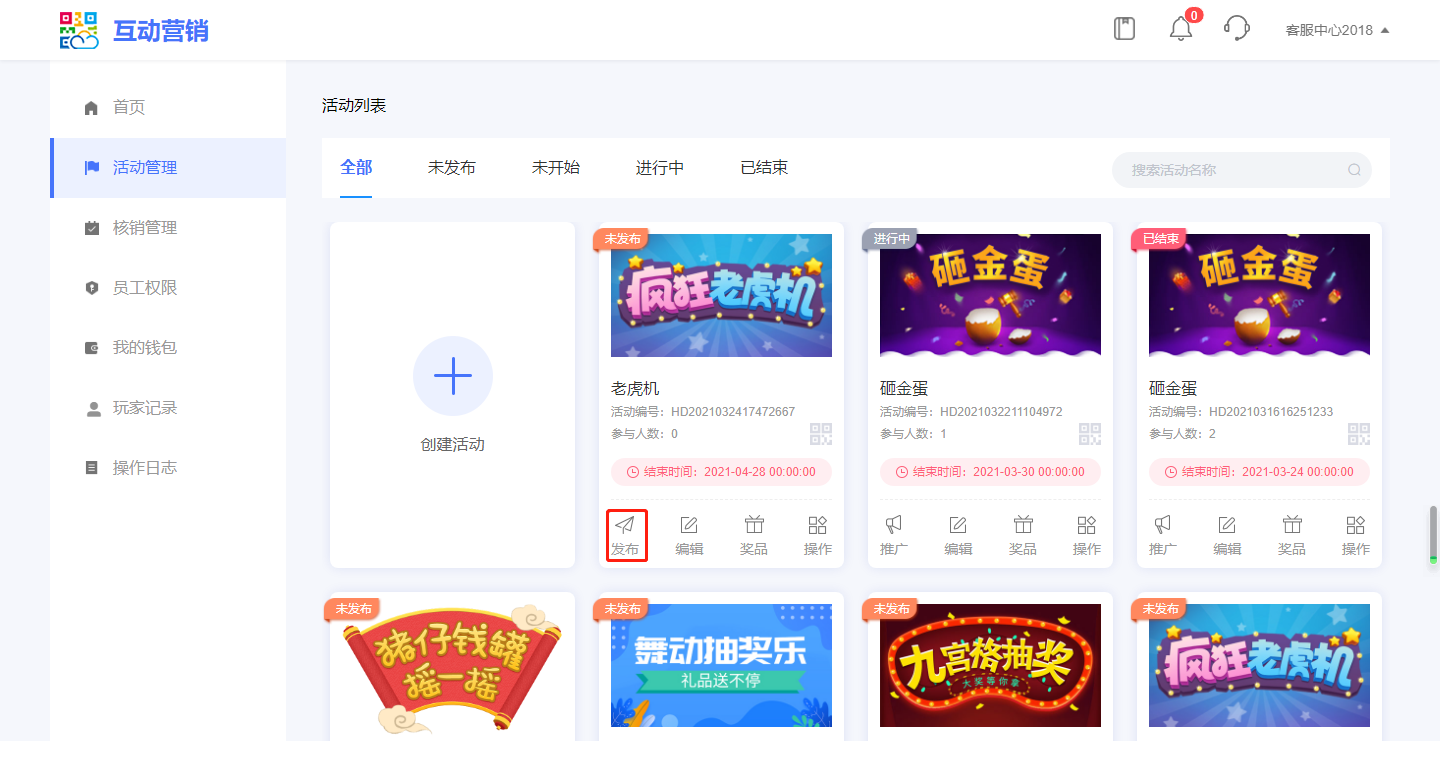The width and height of the screenshot is (1440, 757).
Task: Click the plus icon to create activity
Action: click(453, 376)
